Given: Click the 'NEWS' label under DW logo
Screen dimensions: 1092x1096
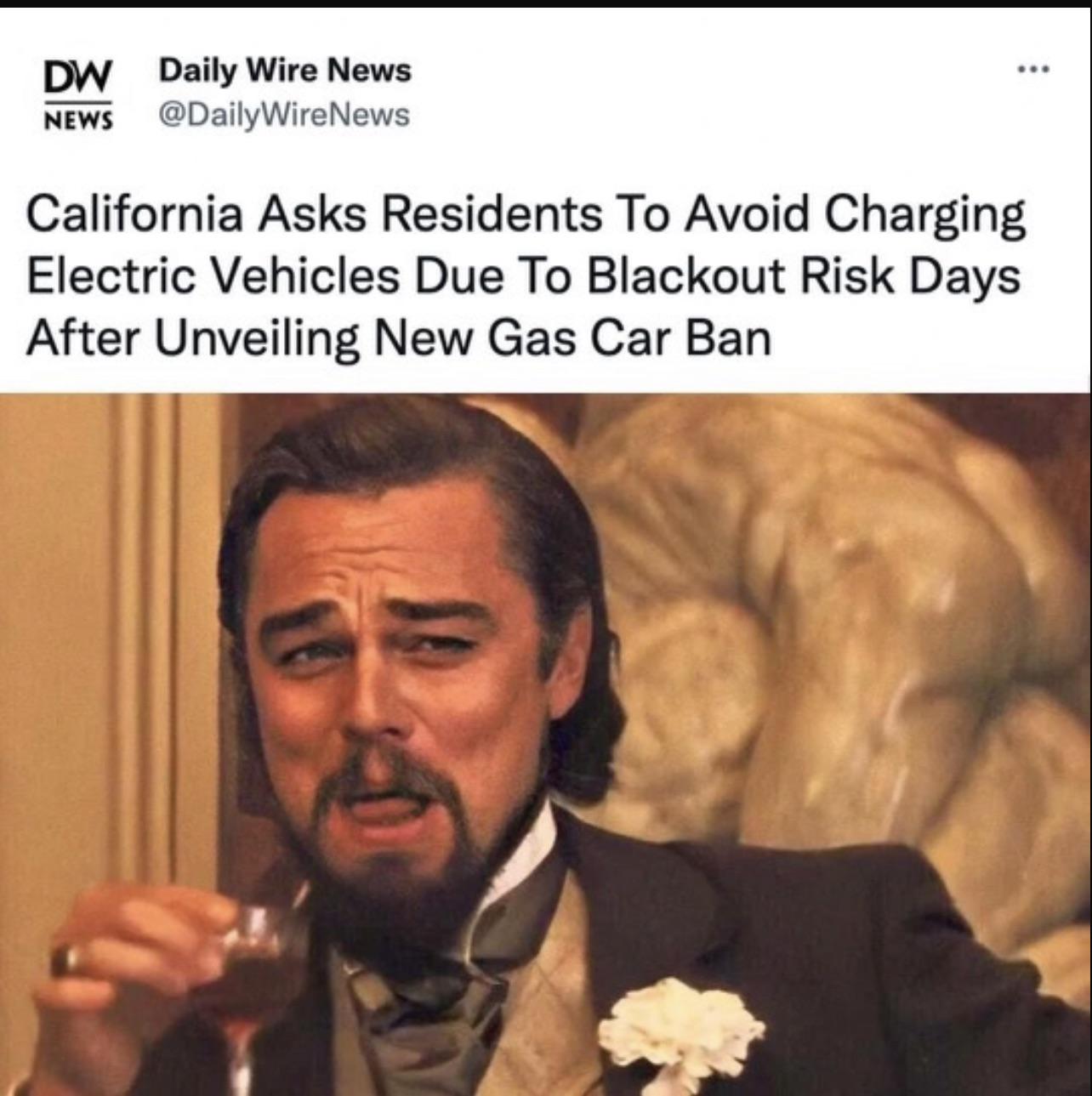Looking at the screenshot, I should click(77, 120).
